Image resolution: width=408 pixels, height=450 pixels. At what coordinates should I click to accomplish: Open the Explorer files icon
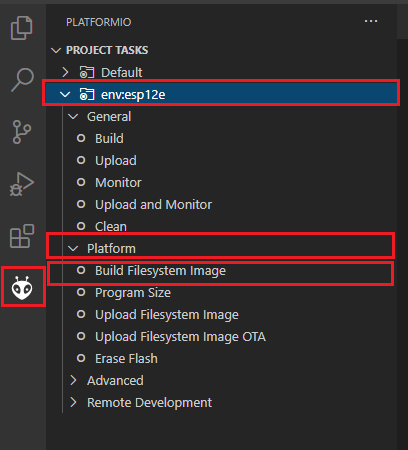pos(22,28)
